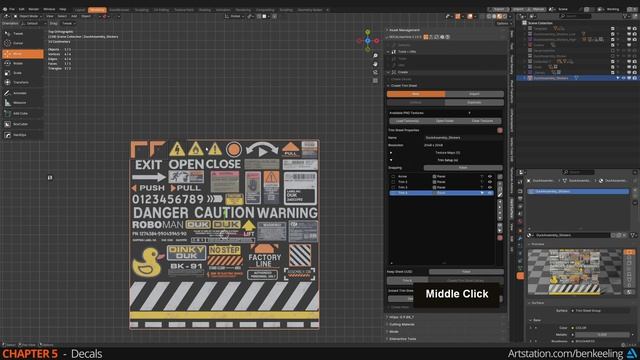Toggle the Trim 1 row checkbox
Screen dimensions: 640x360
[393, 182]
